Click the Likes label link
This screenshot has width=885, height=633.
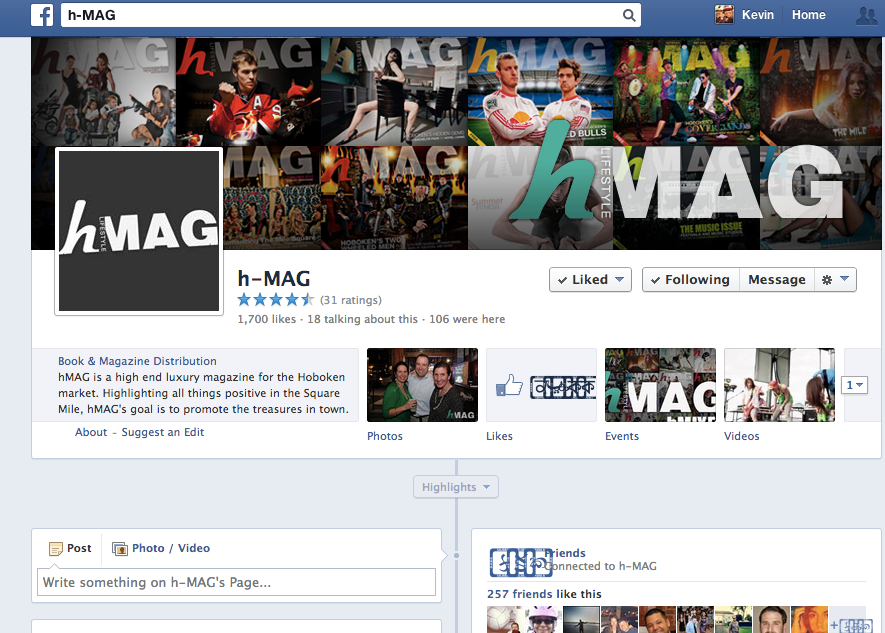(500, 436)
